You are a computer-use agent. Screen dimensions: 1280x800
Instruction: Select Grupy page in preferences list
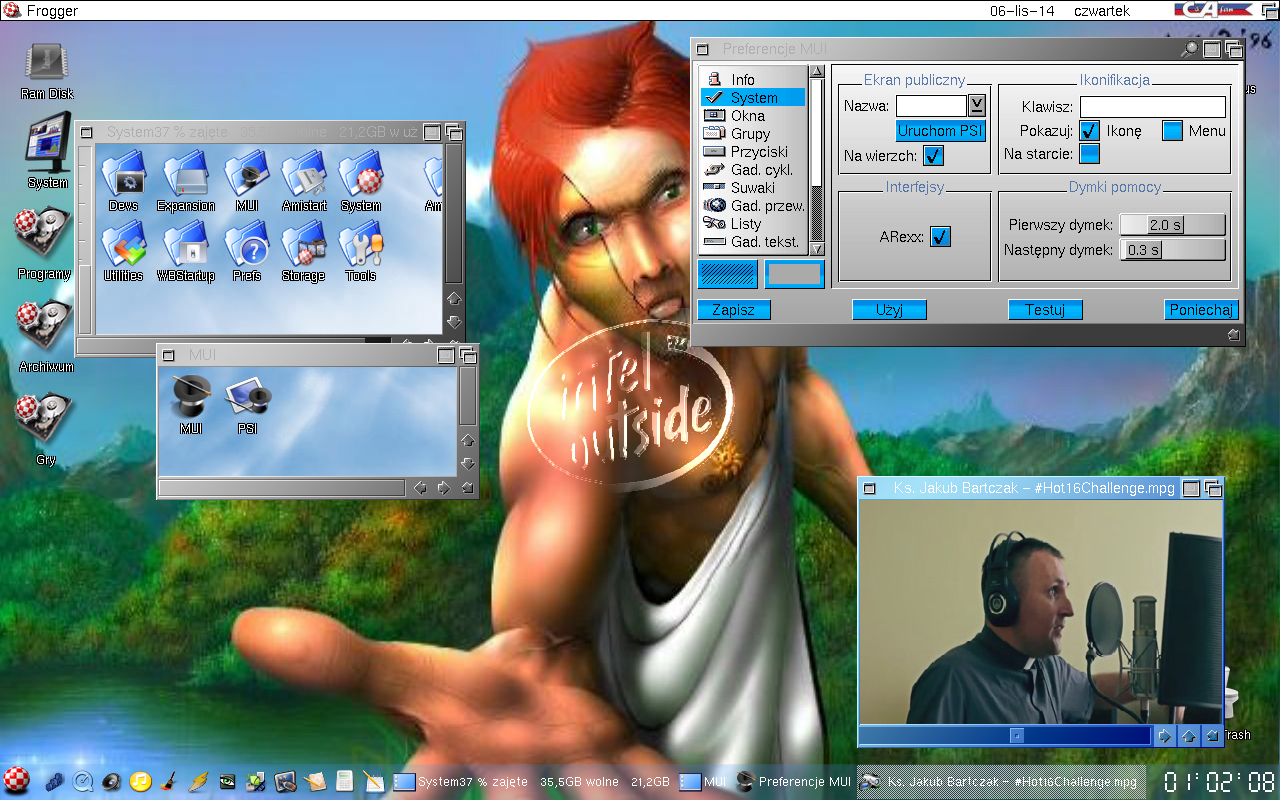click(x=754, y=133)
